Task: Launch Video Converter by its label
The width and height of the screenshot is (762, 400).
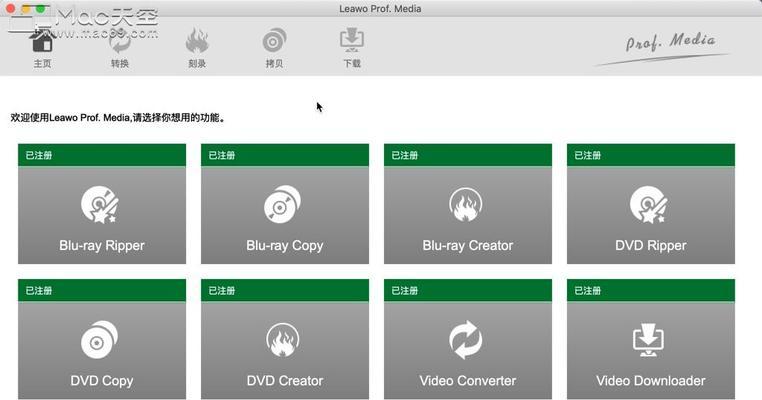Action: [468, 381]
